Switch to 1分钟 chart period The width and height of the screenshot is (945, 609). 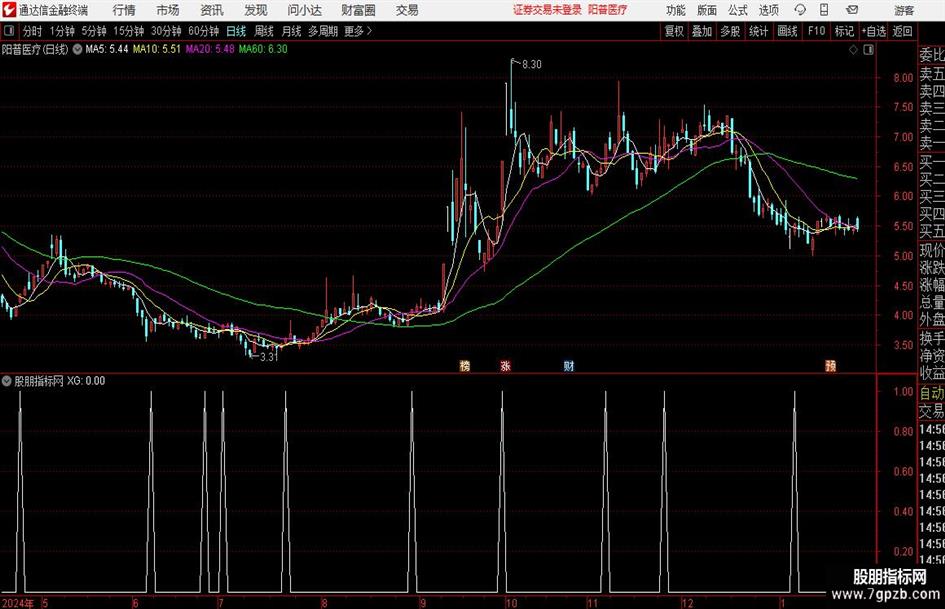pos(62,31)
